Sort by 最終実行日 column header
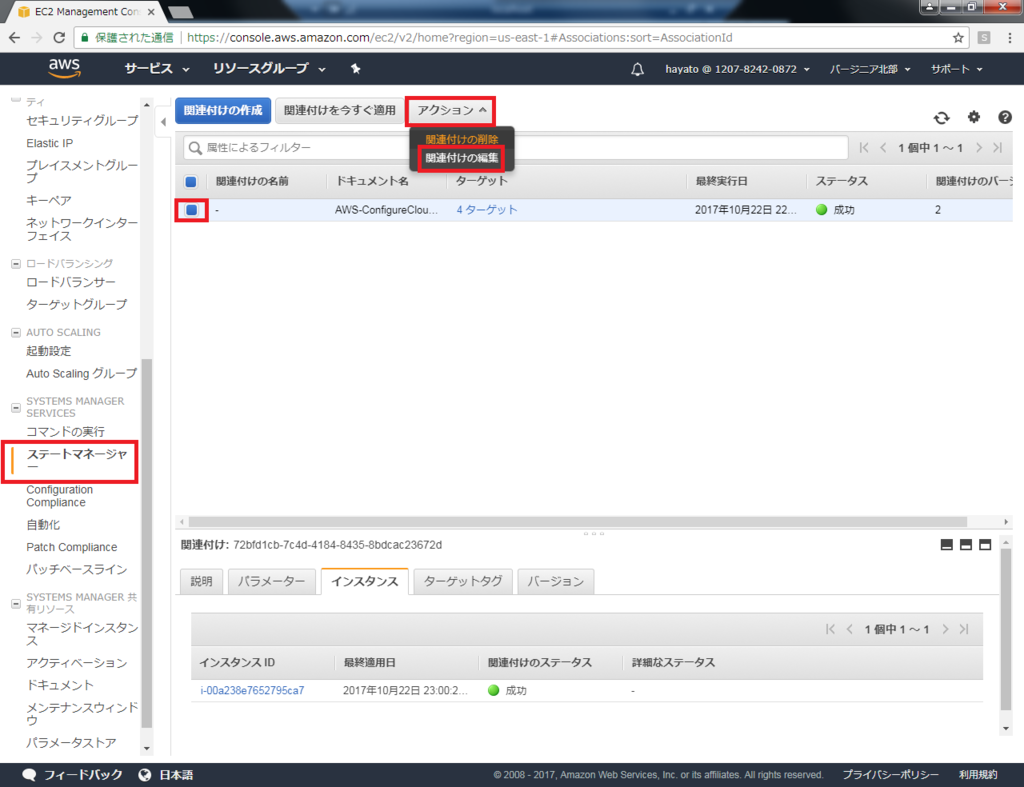The width and height of the screenshot is (1024, 787). 722,181
